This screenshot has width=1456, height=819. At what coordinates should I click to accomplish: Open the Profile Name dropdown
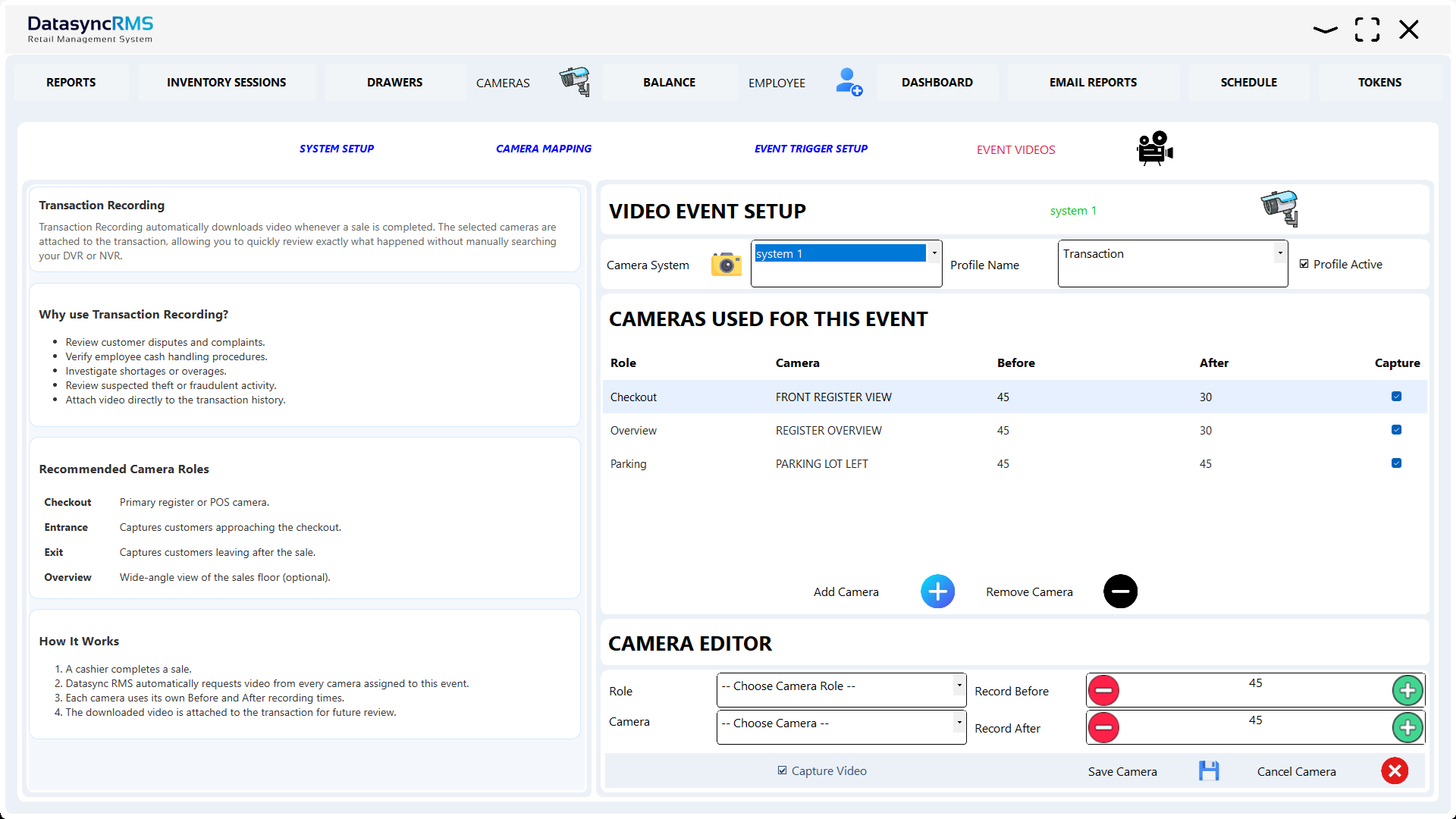1280,253
